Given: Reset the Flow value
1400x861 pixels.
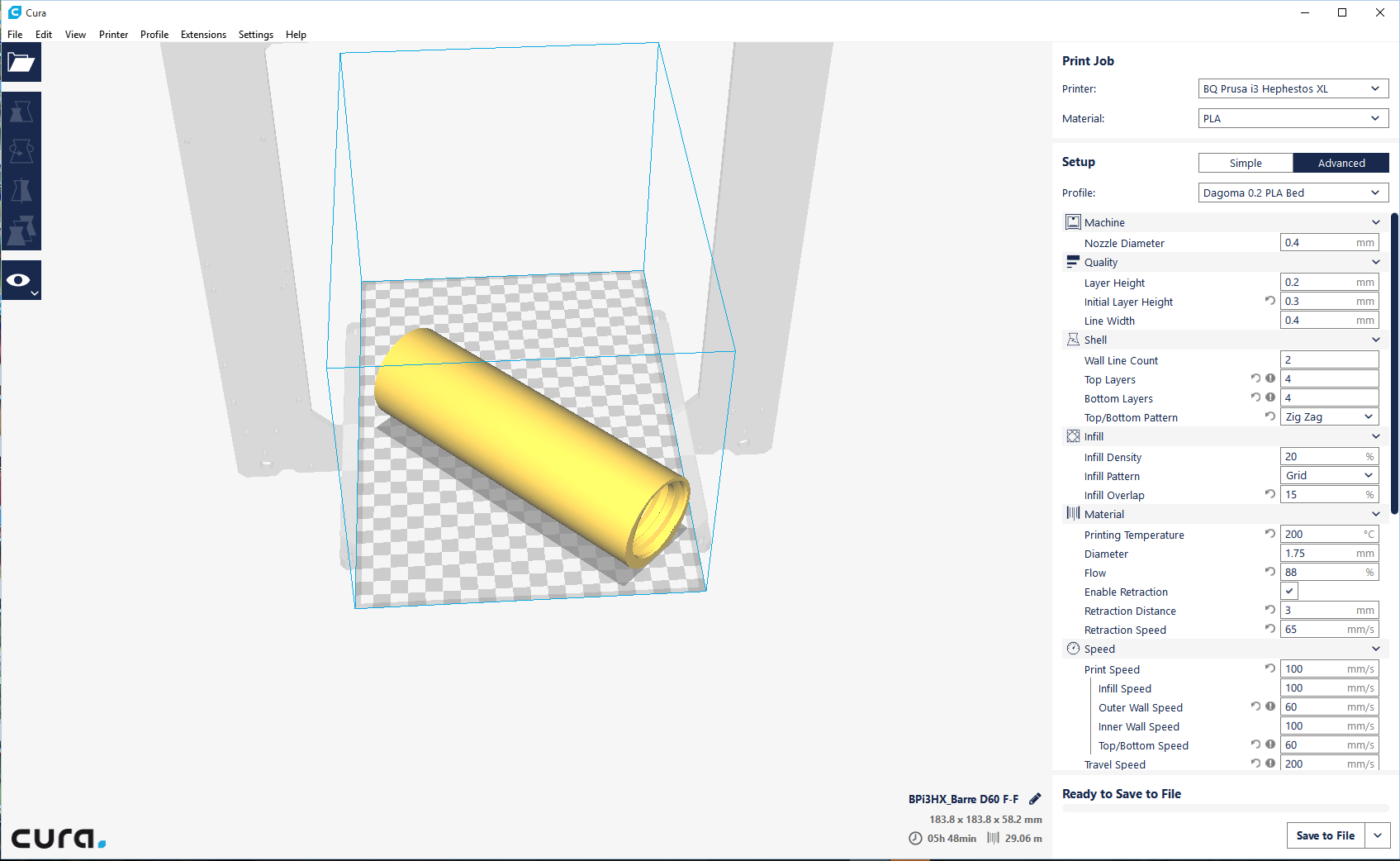Looking at the screenshot, I should [1270, 572].
